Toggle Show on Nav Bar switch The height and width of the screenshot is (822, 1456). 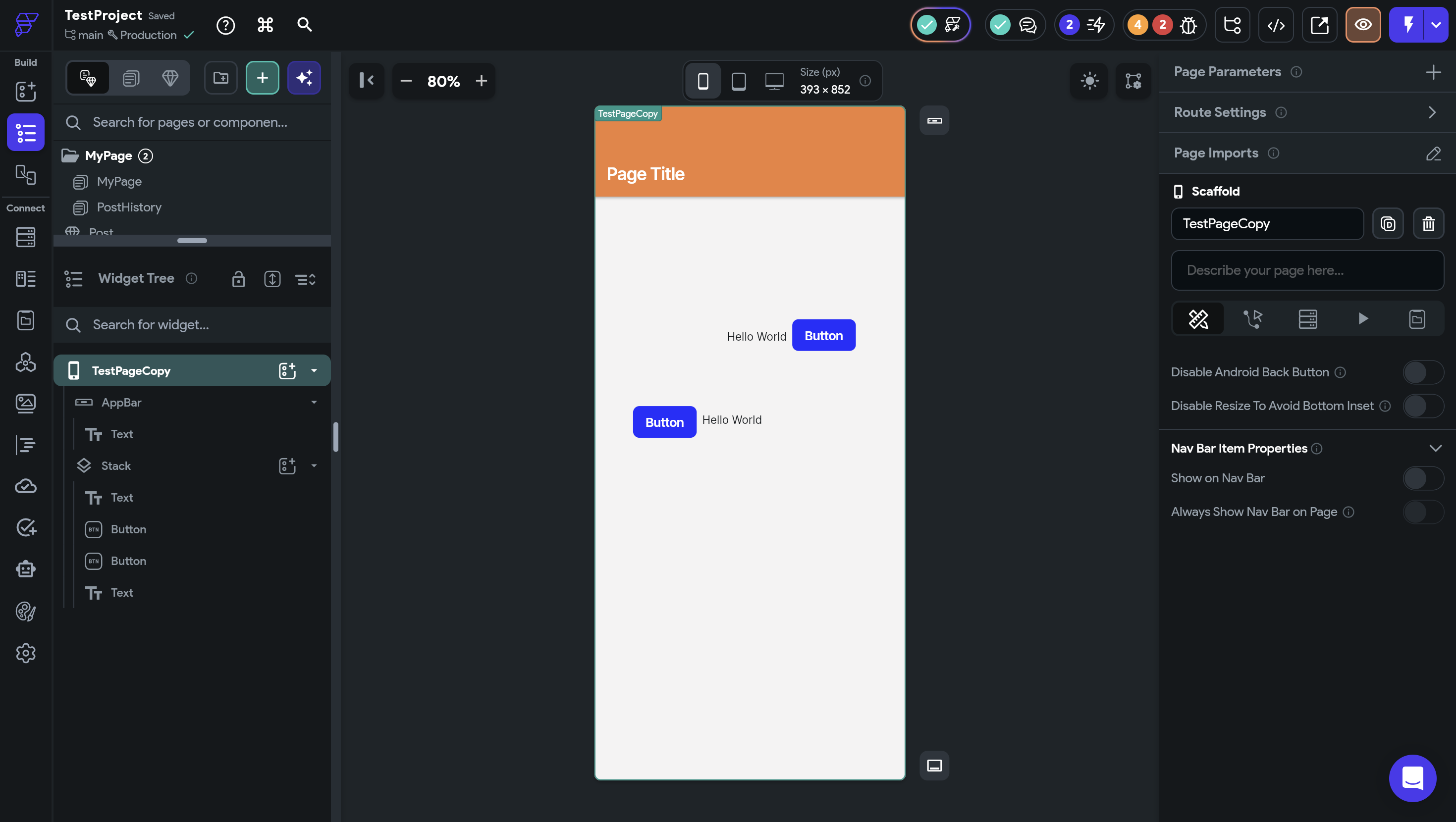(1423, 478)
